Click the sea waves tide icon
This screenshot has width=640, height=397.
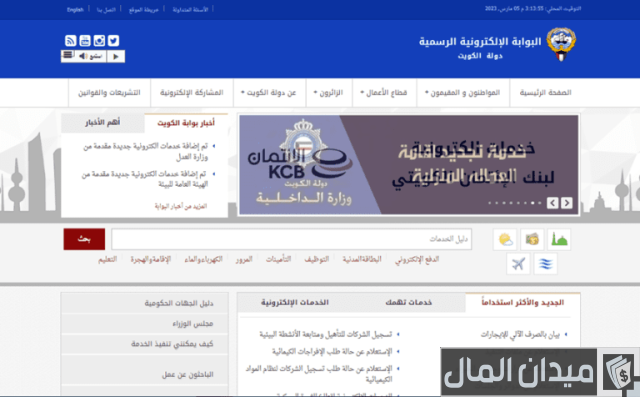(545, 264)
